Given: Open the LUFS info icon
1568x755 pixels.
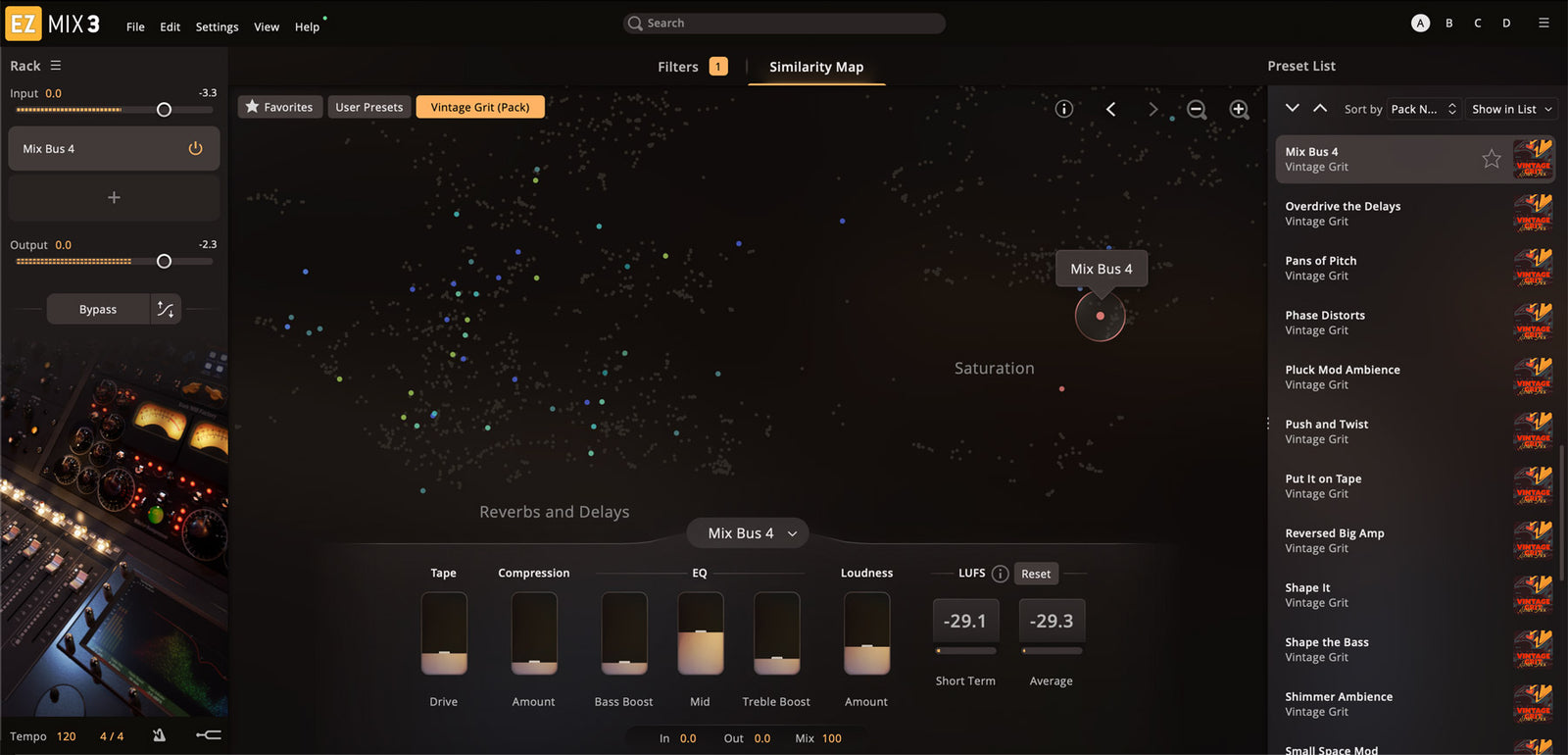Looking at the screenshot, I should (1000, 574).
